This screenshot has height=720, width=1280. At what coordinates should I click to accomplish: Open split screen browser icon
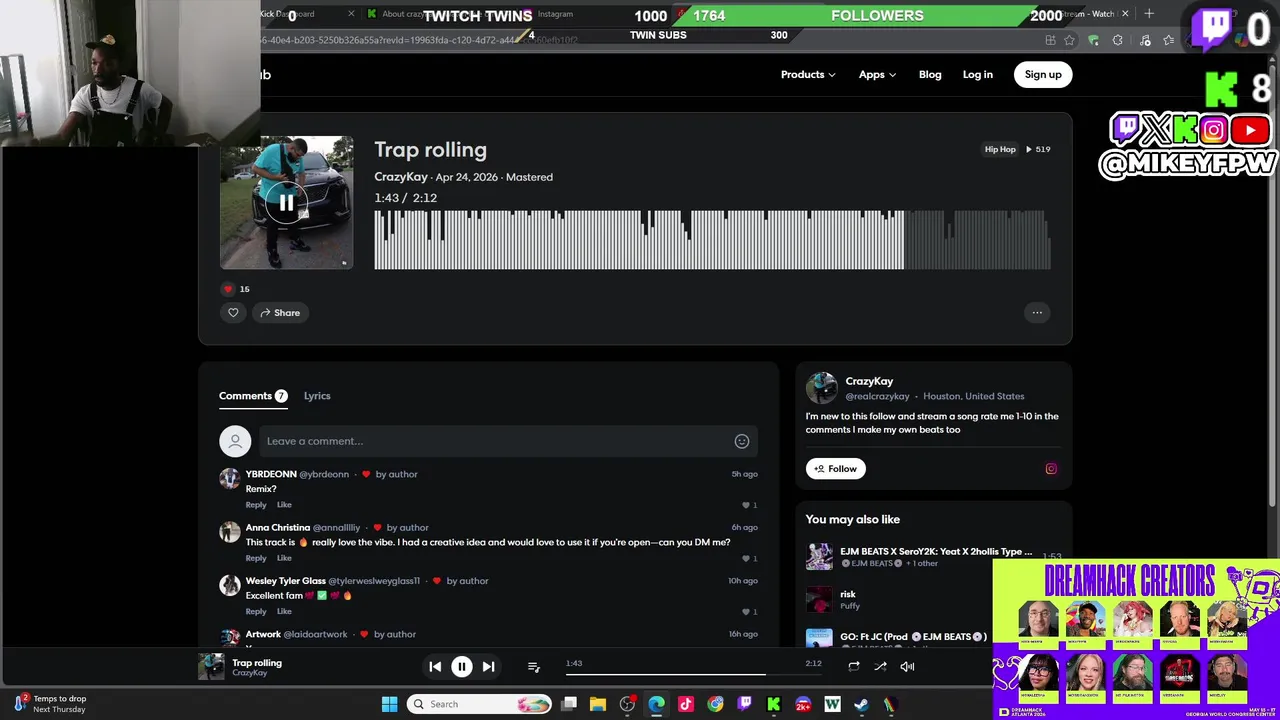(1050, 40)
